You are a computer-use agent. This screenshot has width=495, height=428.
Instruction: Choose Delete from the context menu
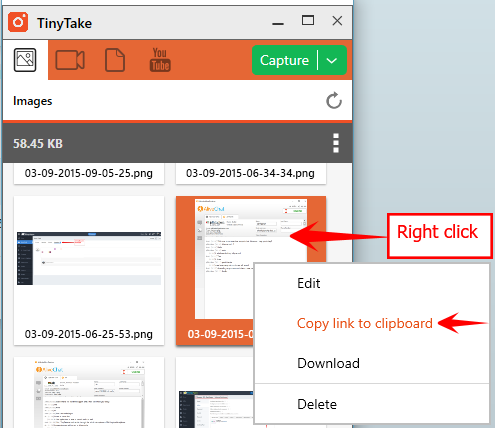pyautogui.click(x=317, y=404)
